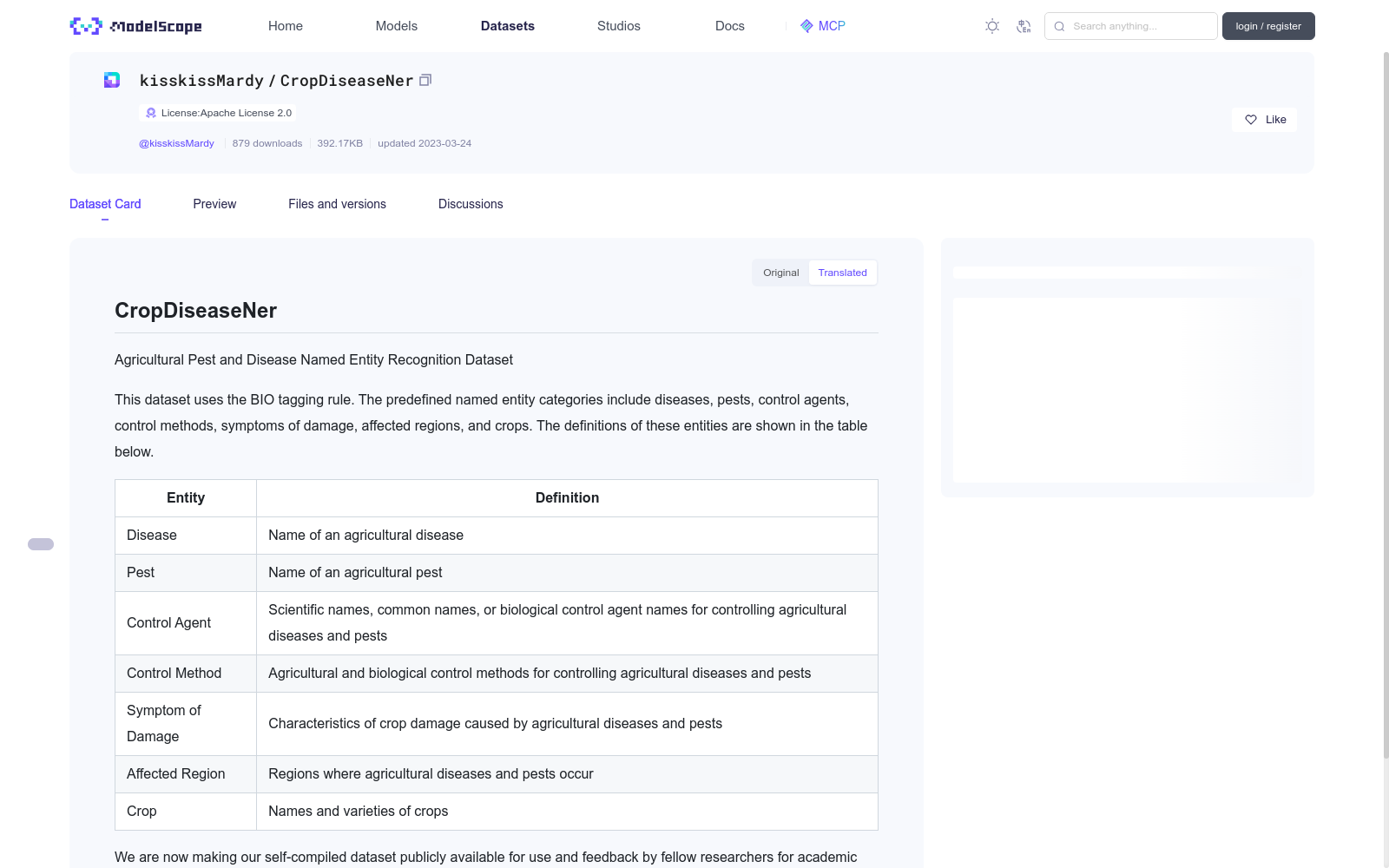Click 'We are now making our self-compiled dataset' paragraph
Viewport: 1389px width, 868px height.
pyautogui.click(x=486, y=858)
